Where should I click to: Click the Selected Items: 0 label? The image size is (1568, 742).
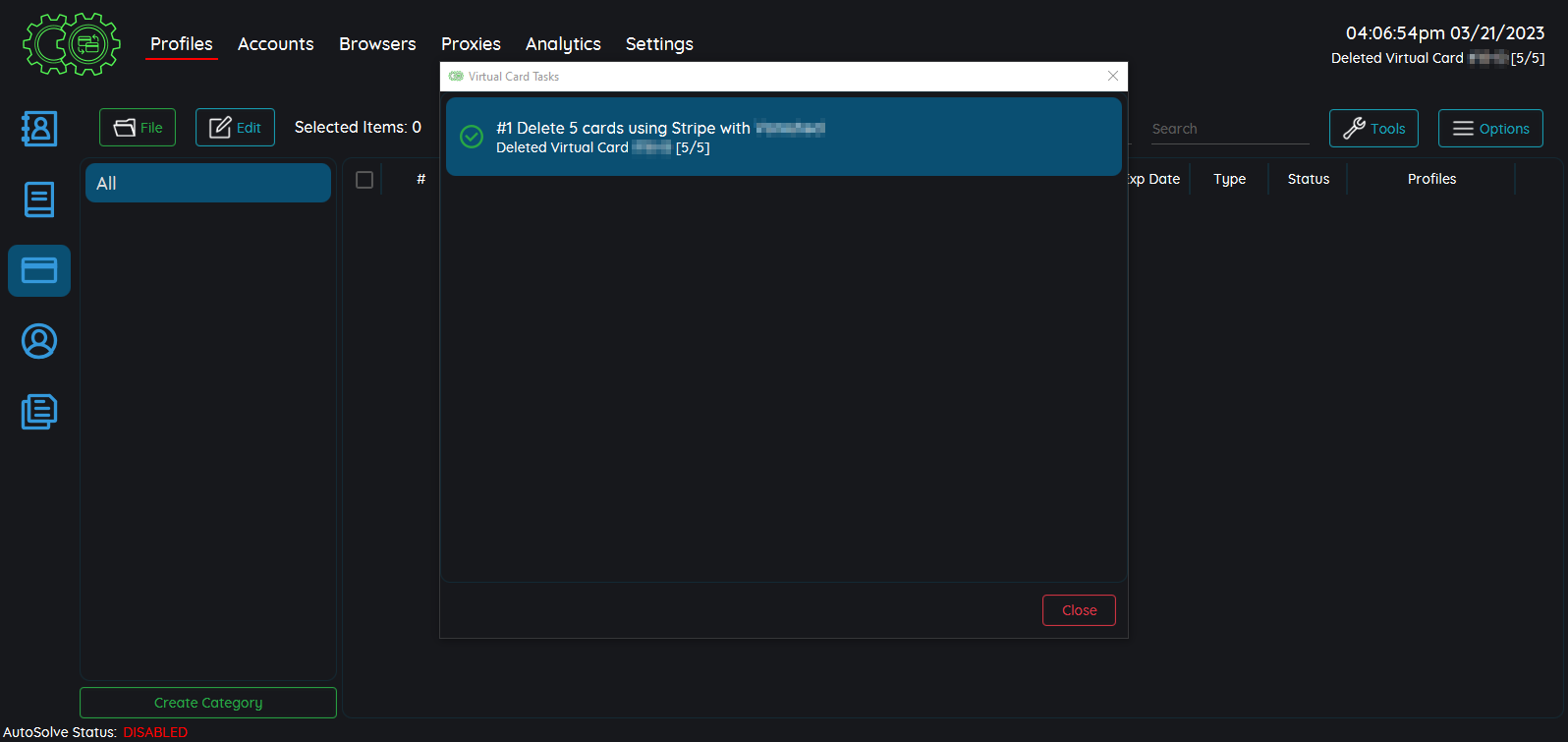358,127
